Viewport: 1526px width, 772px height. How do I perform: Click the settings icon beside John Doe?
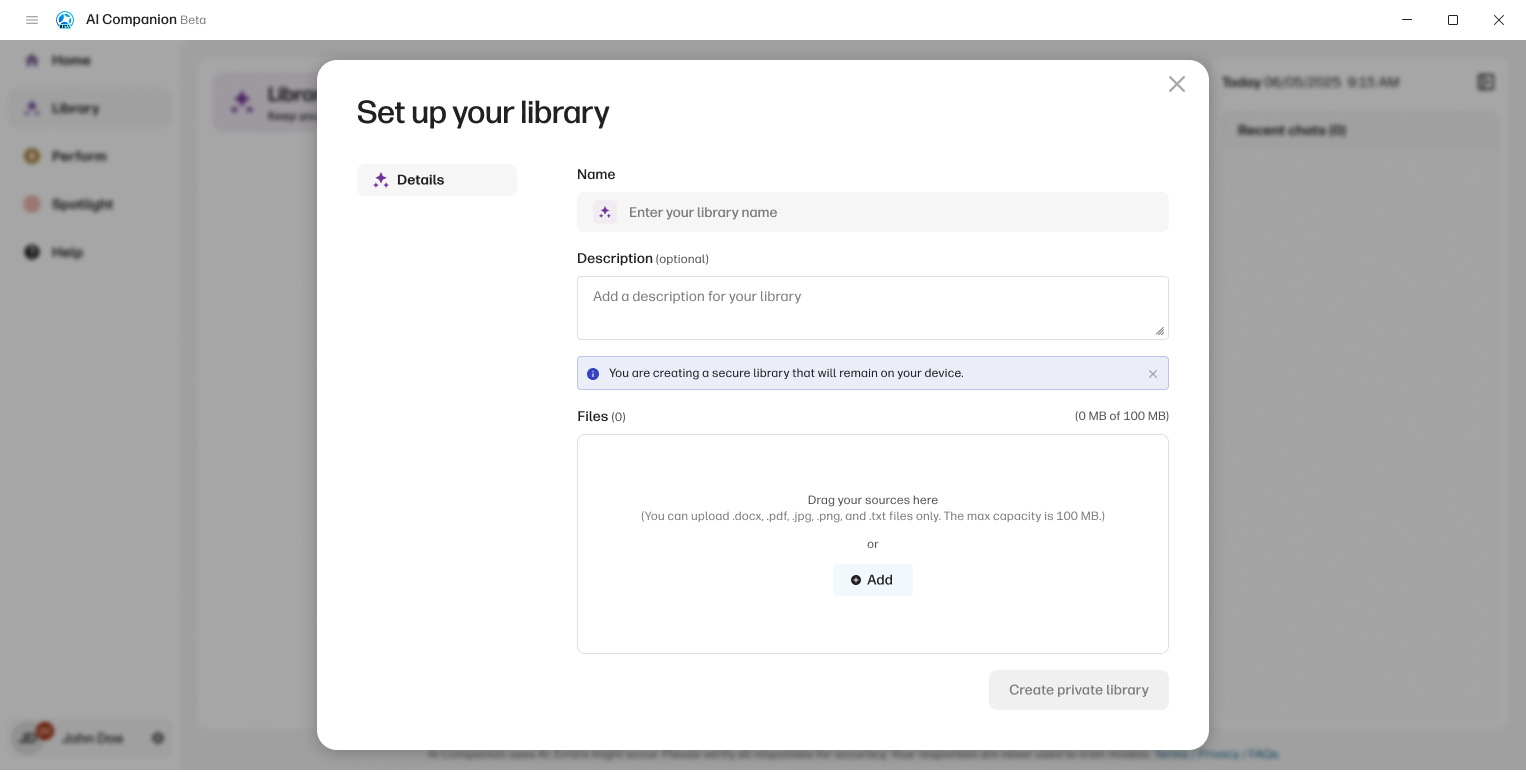[158, 738]
